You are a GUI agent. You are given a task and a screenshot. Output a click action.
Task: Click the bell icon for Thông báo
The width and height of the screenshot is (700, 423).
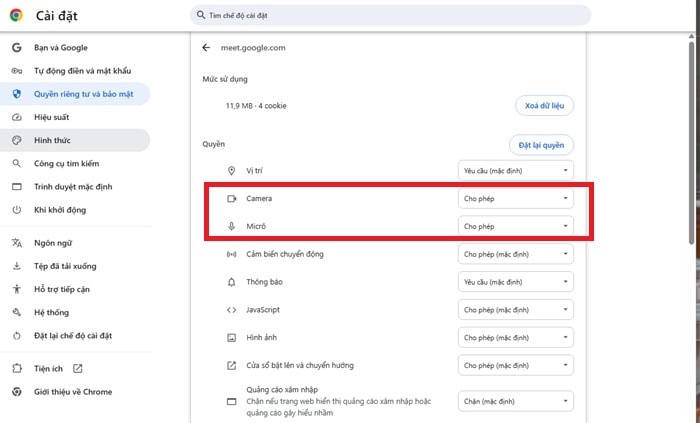tap(231, 282)
